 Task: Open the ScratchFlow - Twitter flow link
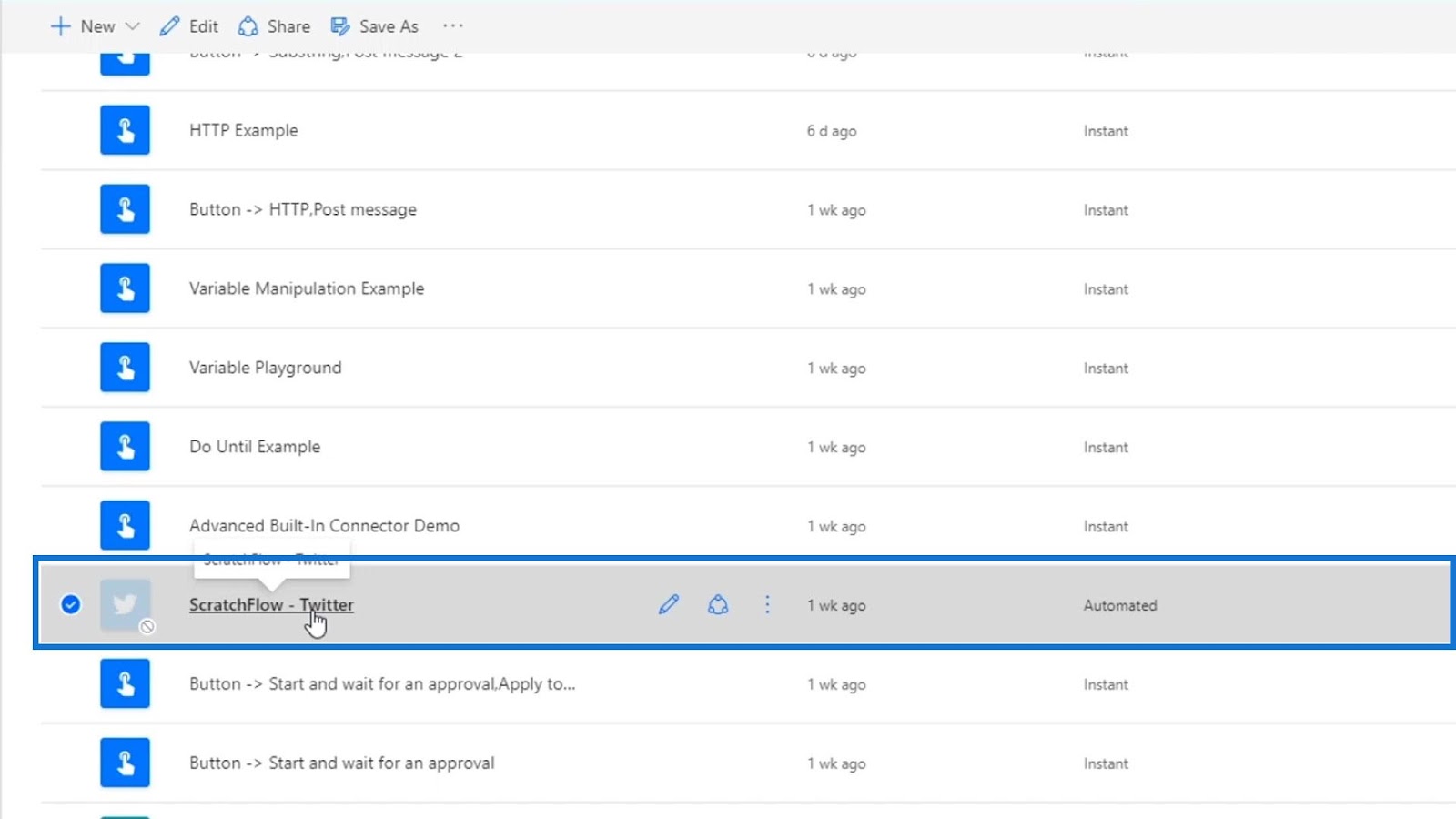(x=271, y=604)
